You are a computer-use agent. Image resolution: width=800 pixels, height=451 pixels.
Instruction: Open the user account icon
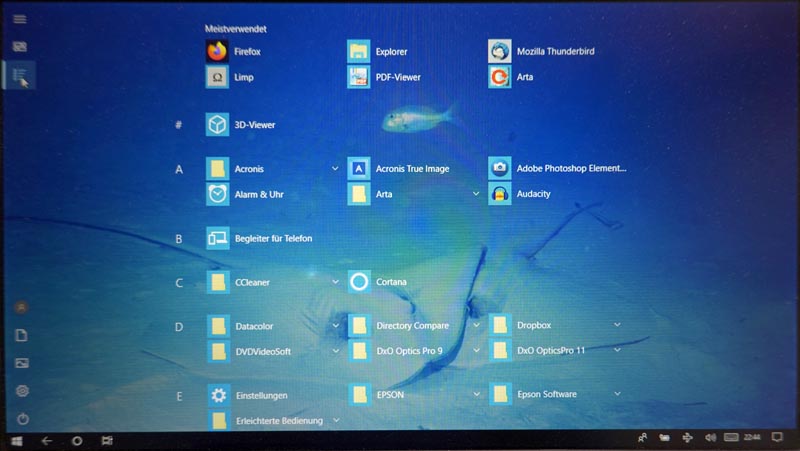[x=21, y=307]
